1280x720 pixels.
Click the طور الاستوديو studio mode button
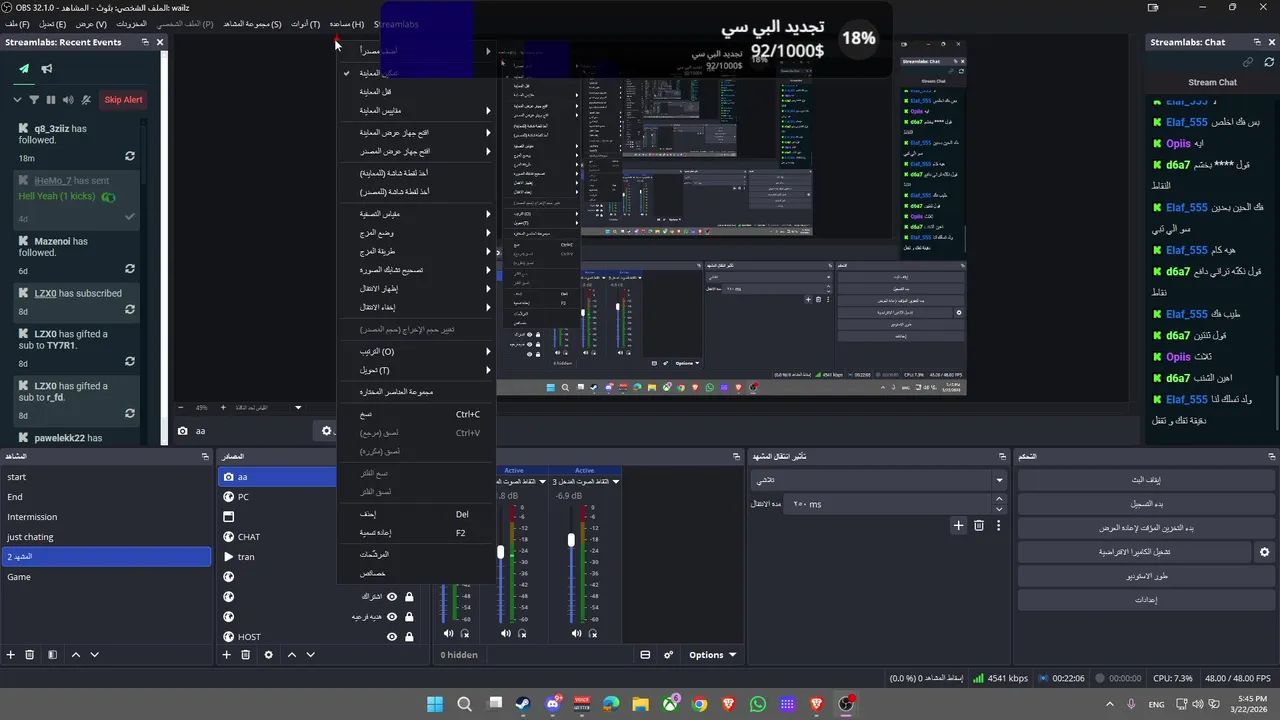[x=1144, y=576]
